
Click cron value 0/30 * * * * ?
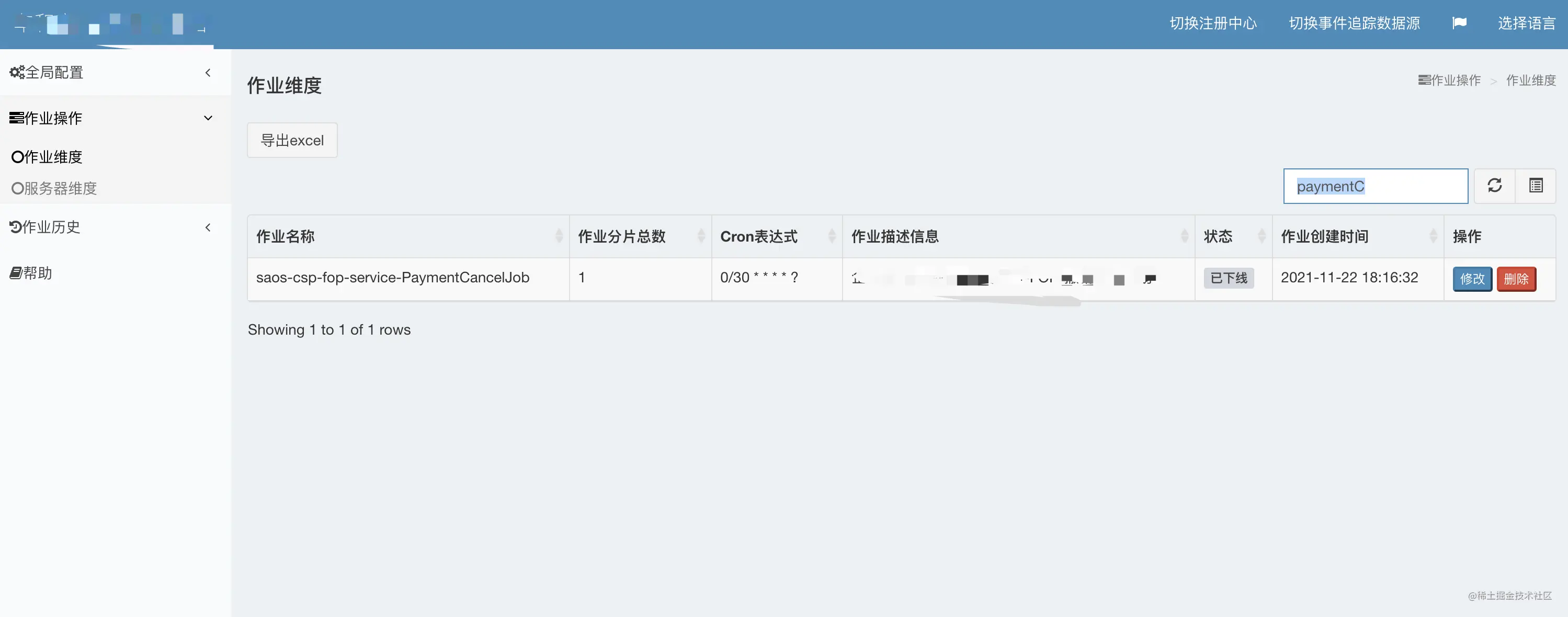click(x=759, y=278)
